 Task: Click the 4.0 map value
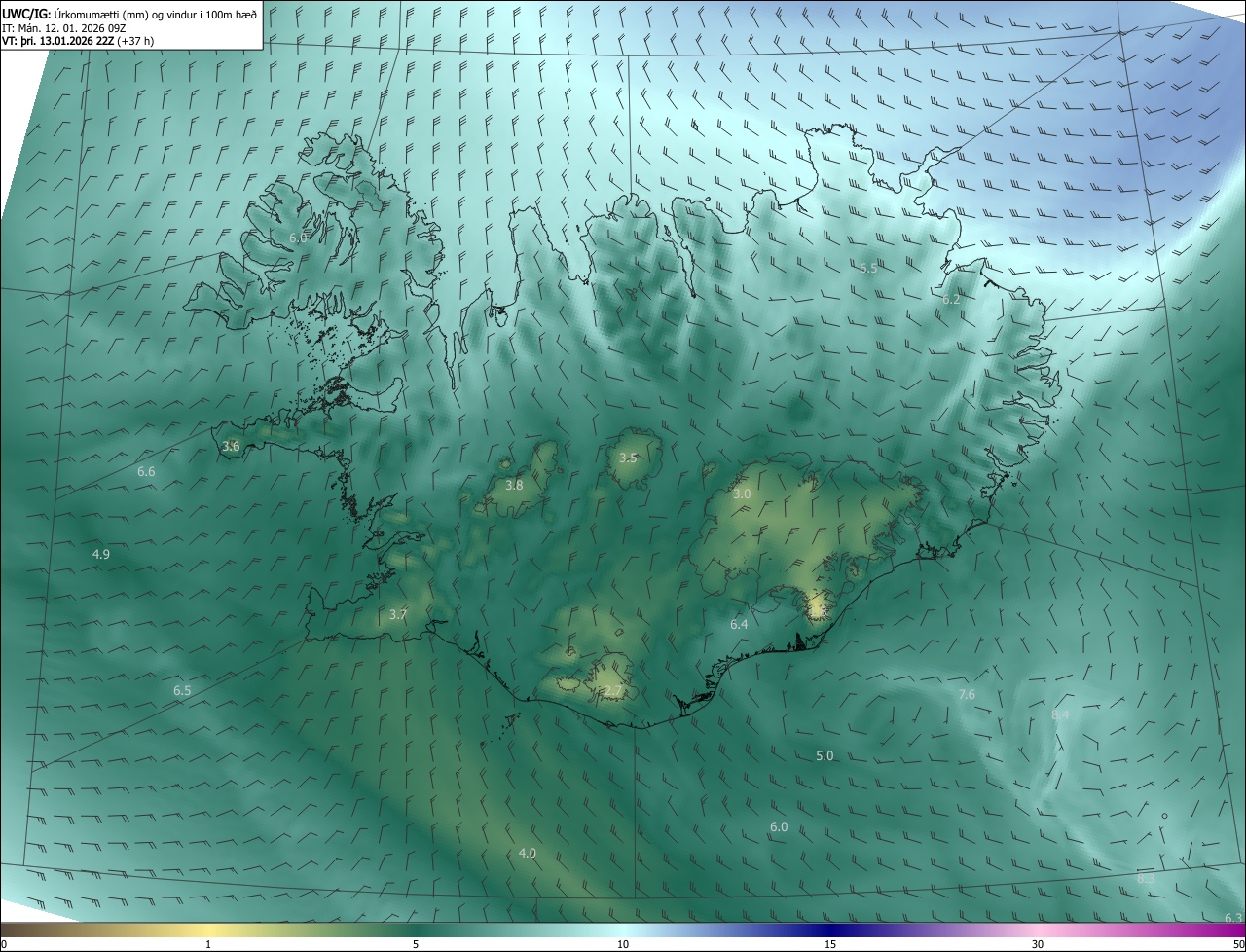(527, 853)
